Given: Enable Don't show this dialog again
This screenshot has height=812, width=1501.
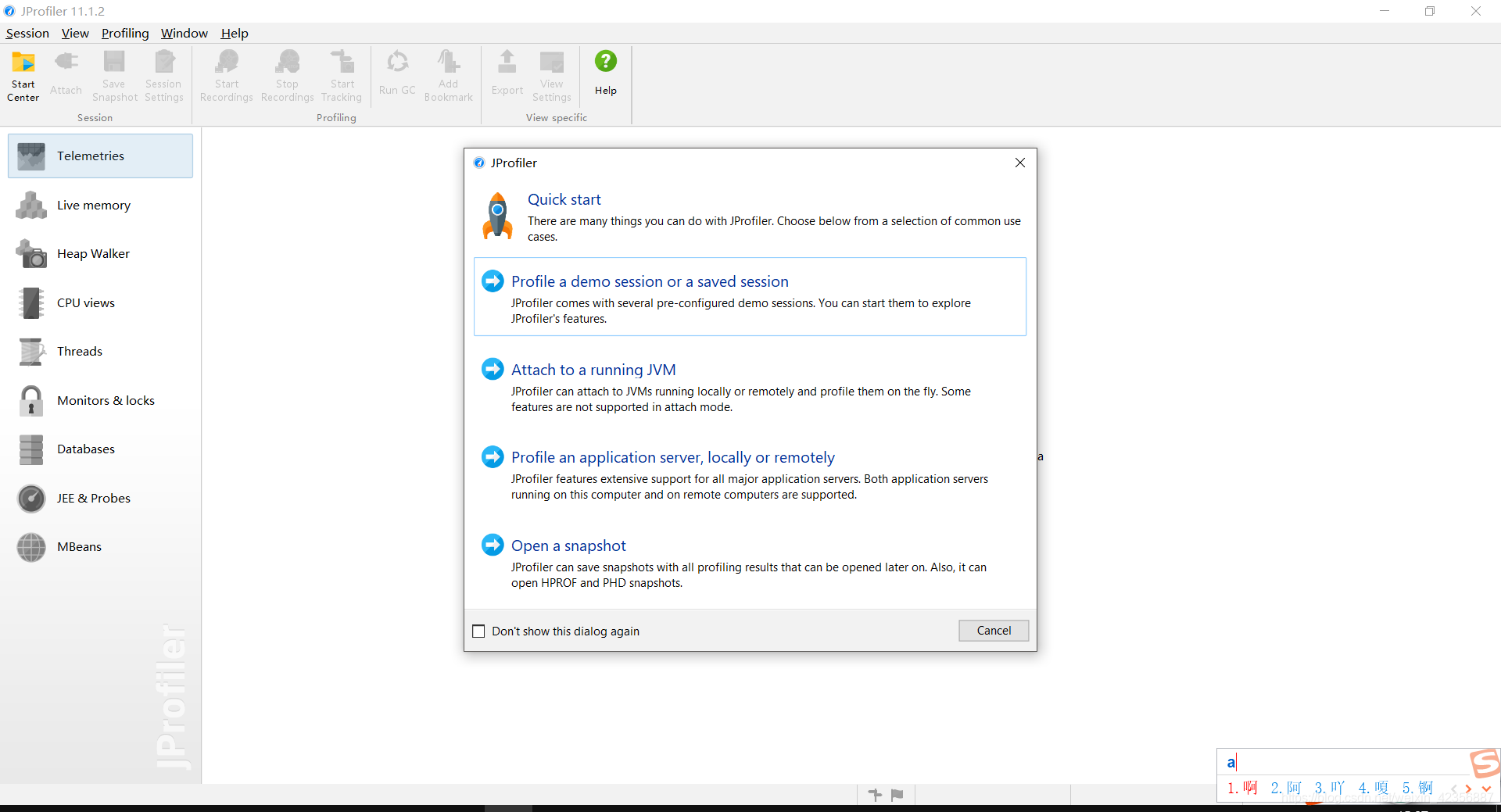Looking at the screenshot, I should [479, 631].
